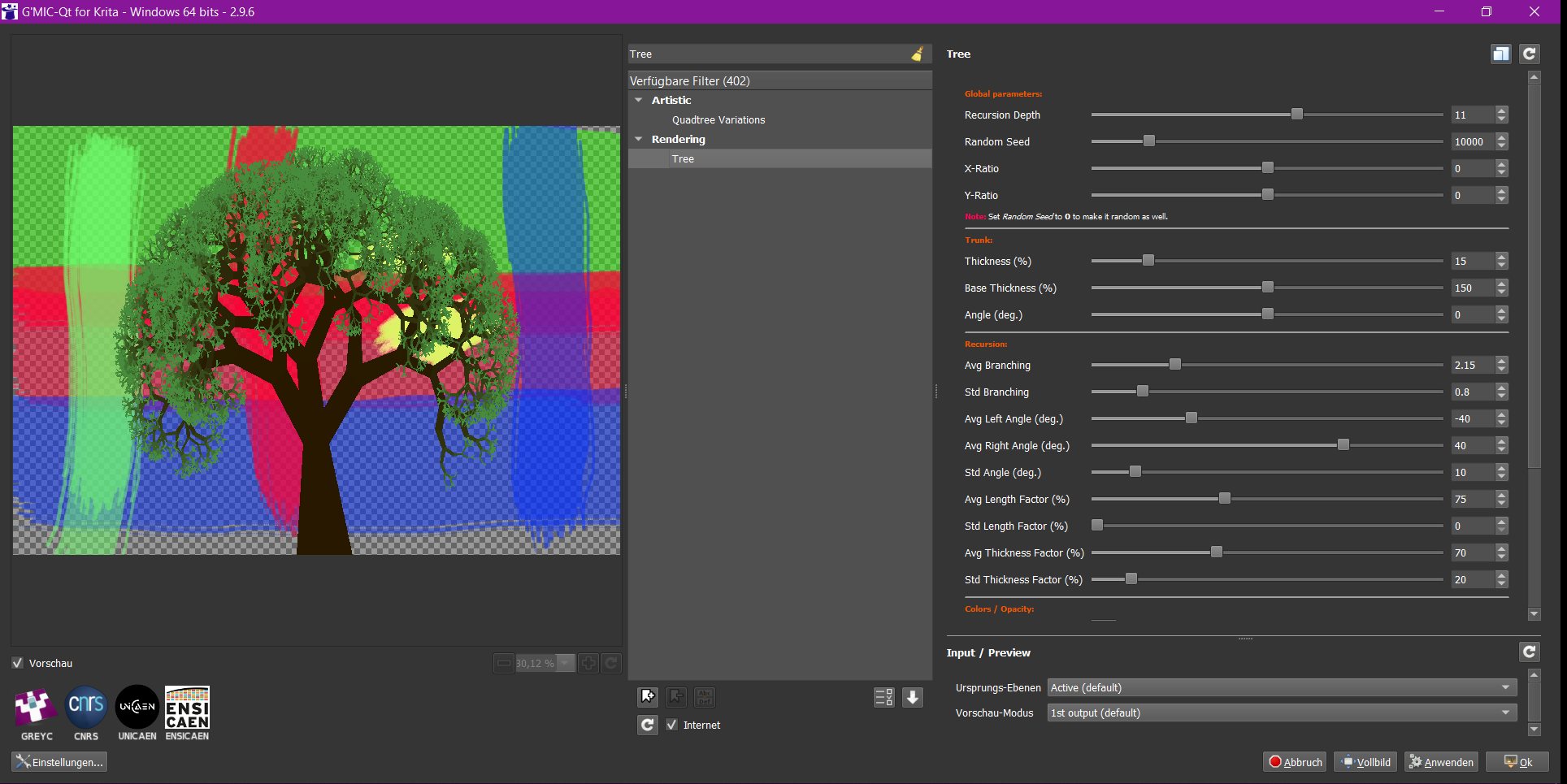
Task: Reset the Input / Preview settings icon
Action: pyautogui.click(x=1529, y=652)
